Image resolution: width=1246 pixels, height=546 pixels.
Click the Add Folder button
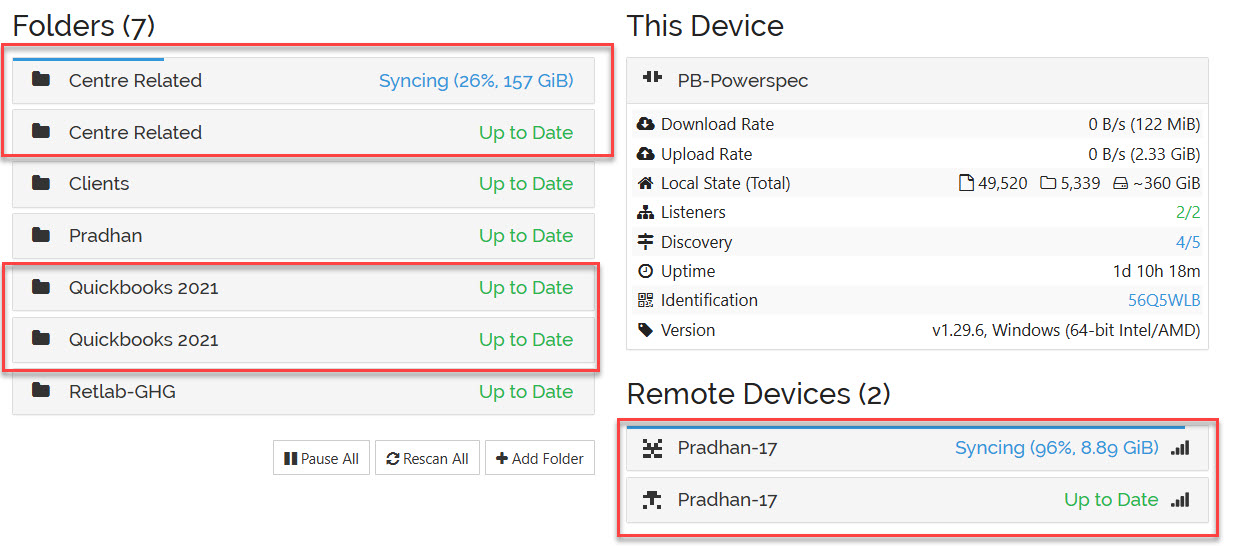point(540,458)
